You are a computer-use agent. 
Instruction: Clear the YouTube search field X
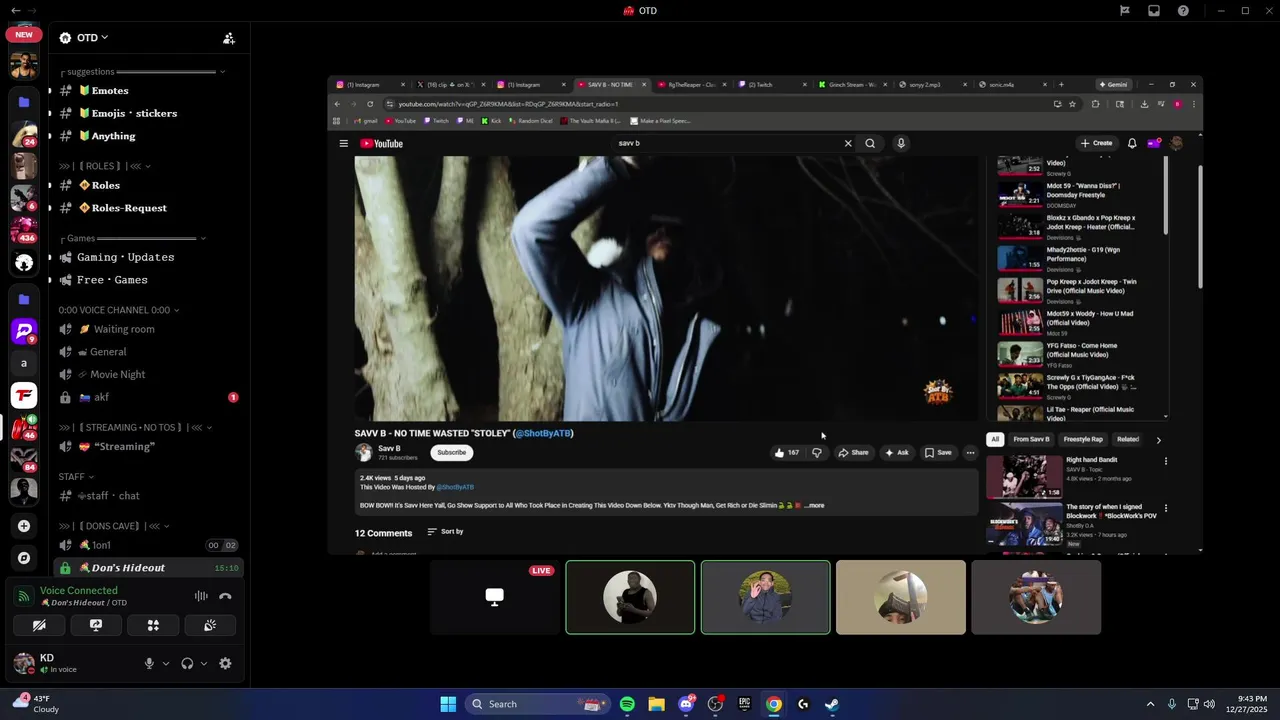(x=848, y=143)
